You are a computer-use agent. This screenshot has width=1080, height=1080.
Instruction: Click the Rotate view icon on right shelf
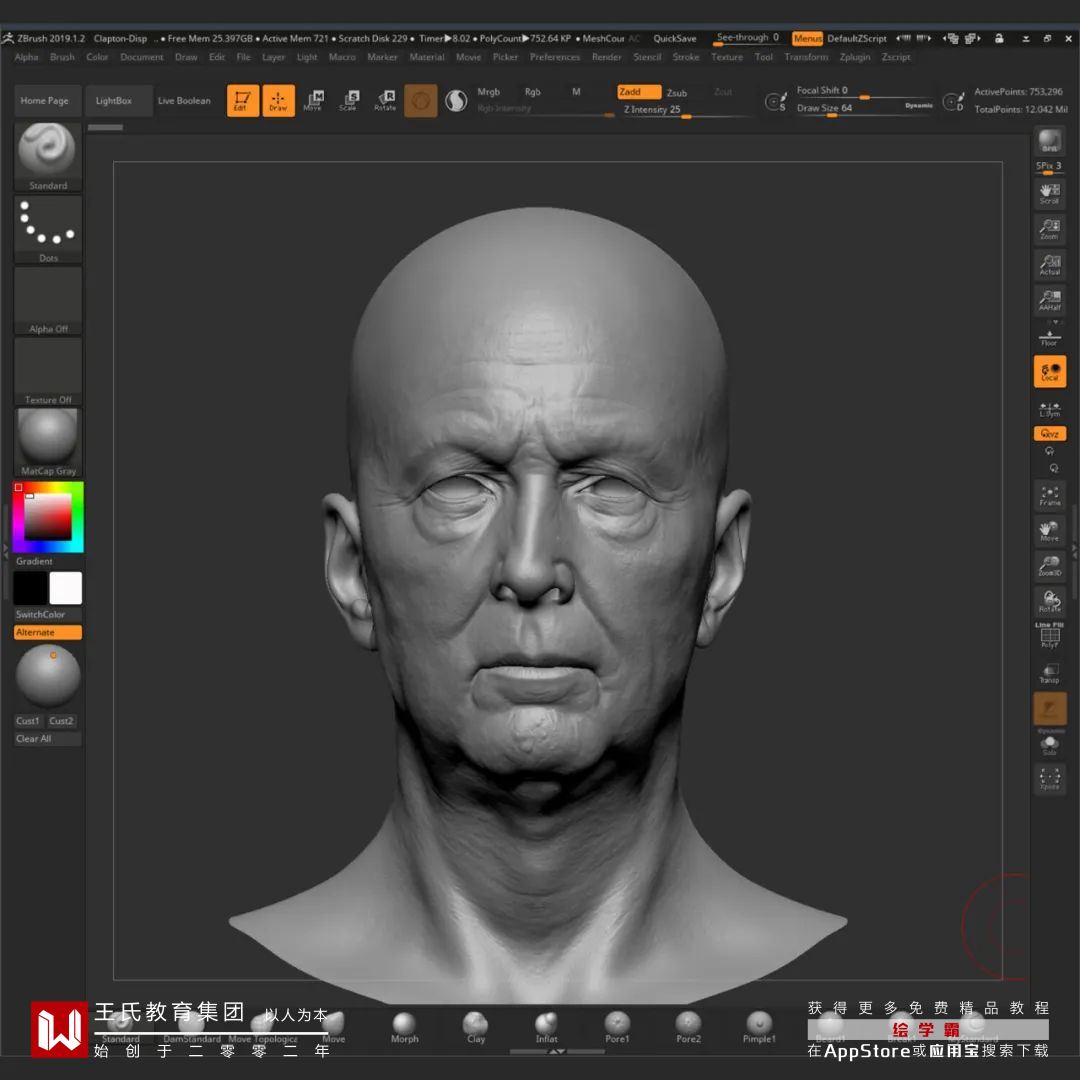point(1050,602)
